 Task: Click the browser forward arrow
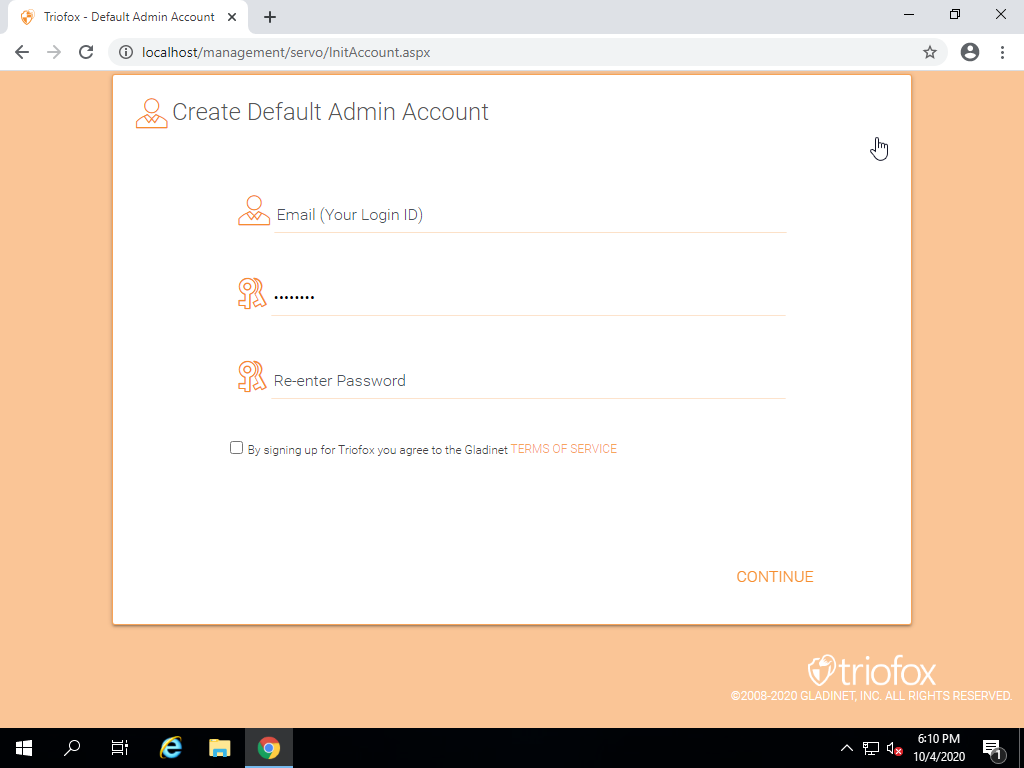click(54, 52)
